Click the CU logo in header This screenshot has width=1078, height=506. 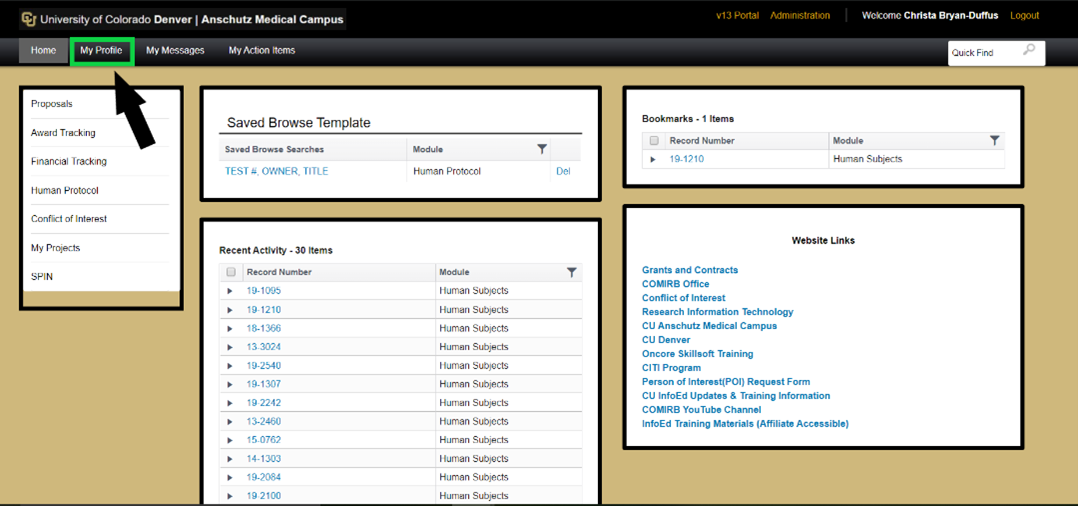pos(28,18)
